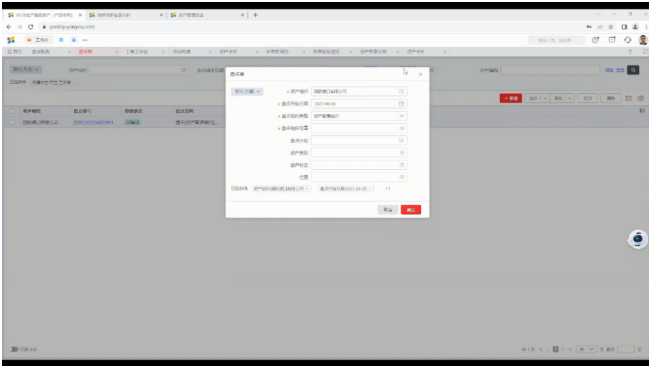Image resolution: width=654 pixels, height=368 pixels.
Task: Open calendar icon in 盘点开始日期 field
Action: (x=401, y=103)
